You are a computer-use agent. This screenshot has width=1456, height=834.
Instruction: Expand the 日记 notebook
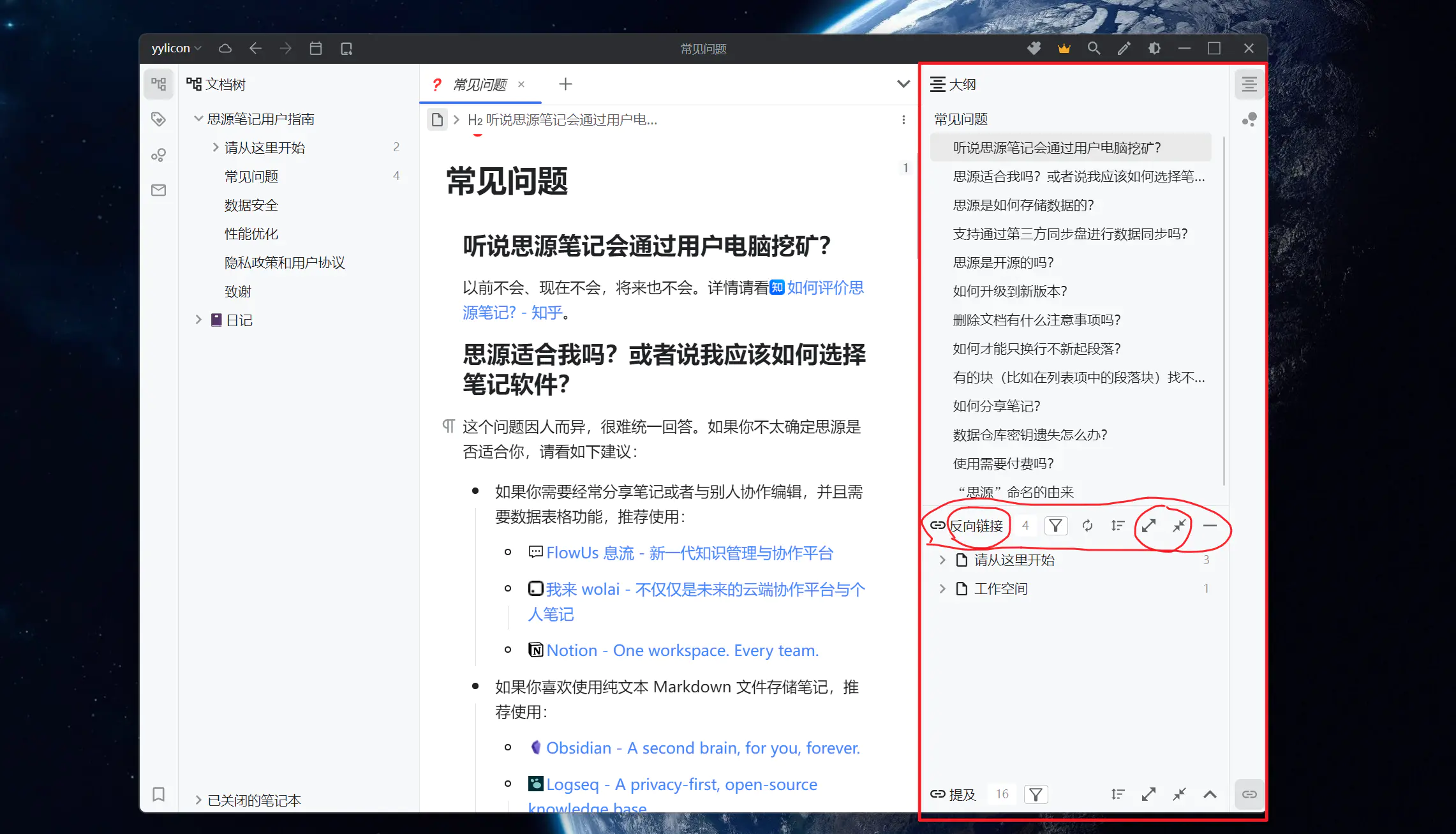point(198,320)
